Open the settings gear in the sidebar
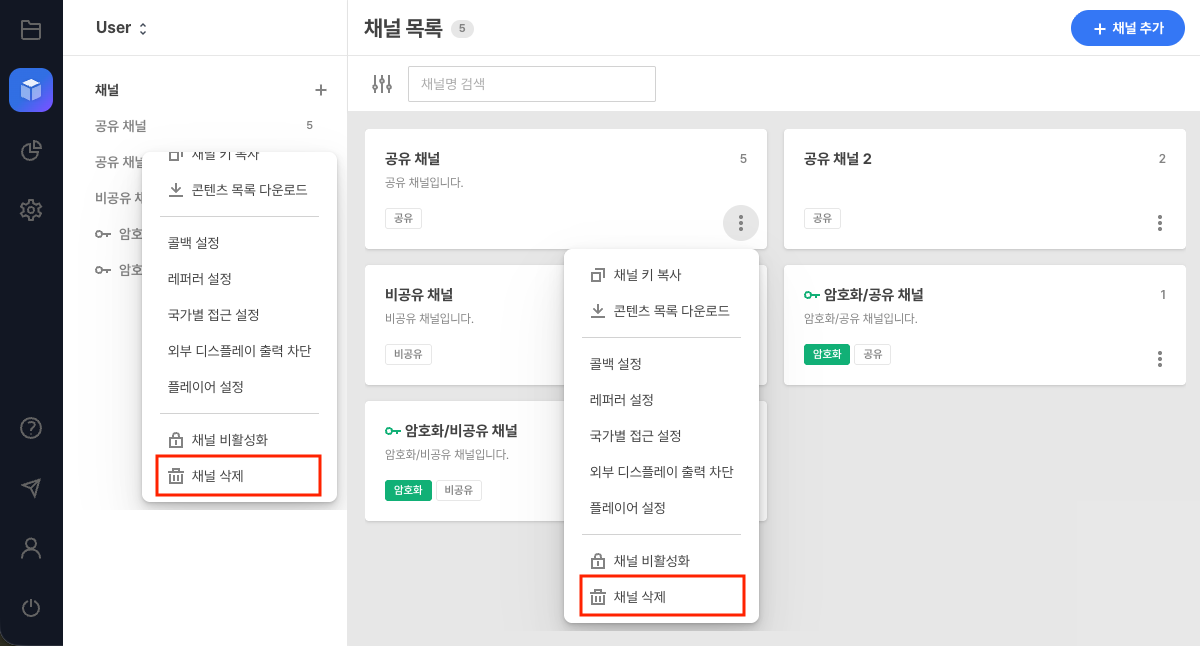 pyautogui.click(x=31, y=210)
